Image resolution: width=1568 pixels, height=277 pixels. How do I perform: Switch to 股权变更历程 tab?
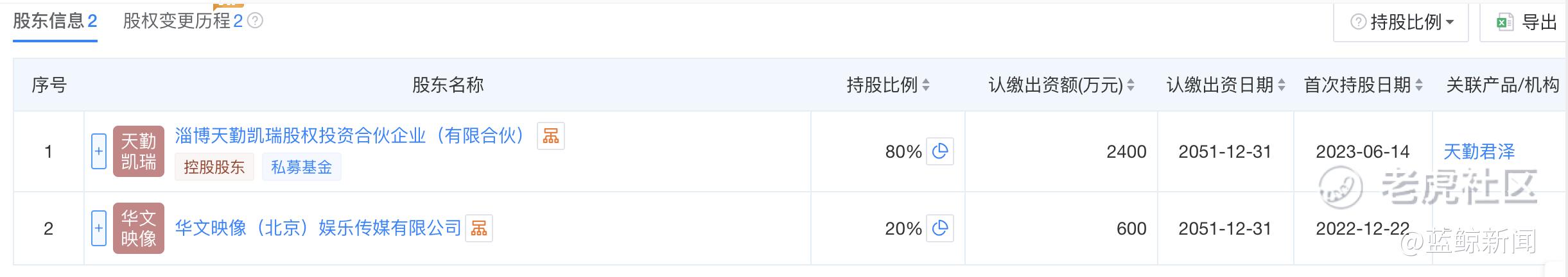182,21
